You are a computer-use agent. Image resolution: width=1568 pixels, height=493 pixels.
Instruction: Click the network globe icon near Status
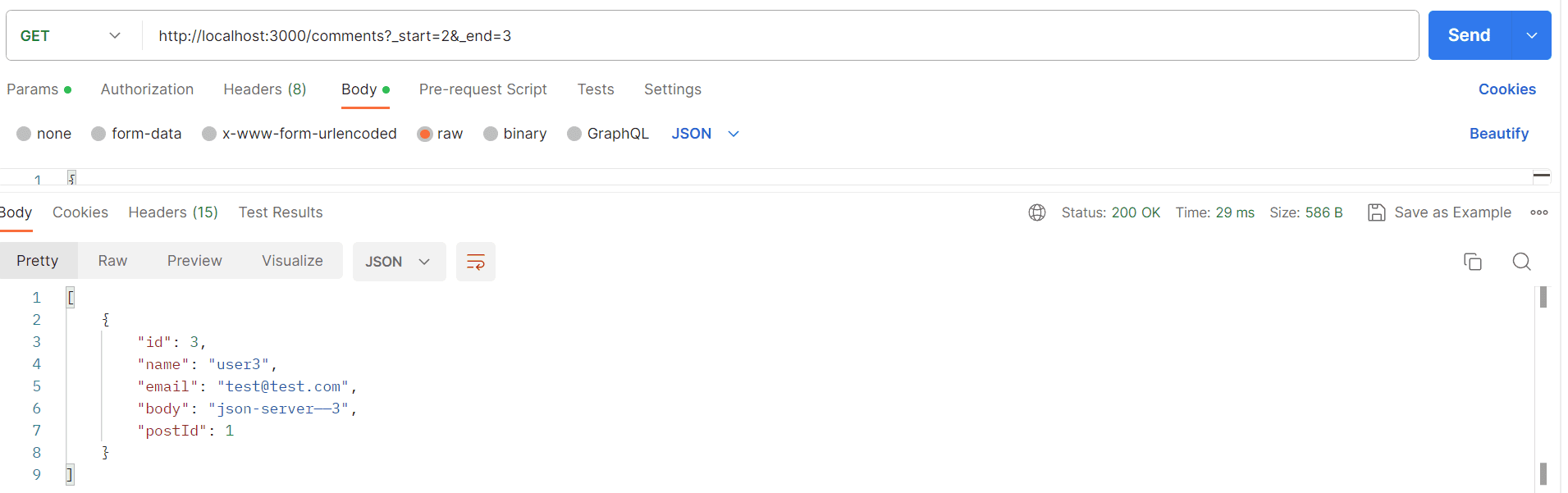click(x=1037, y=212)
